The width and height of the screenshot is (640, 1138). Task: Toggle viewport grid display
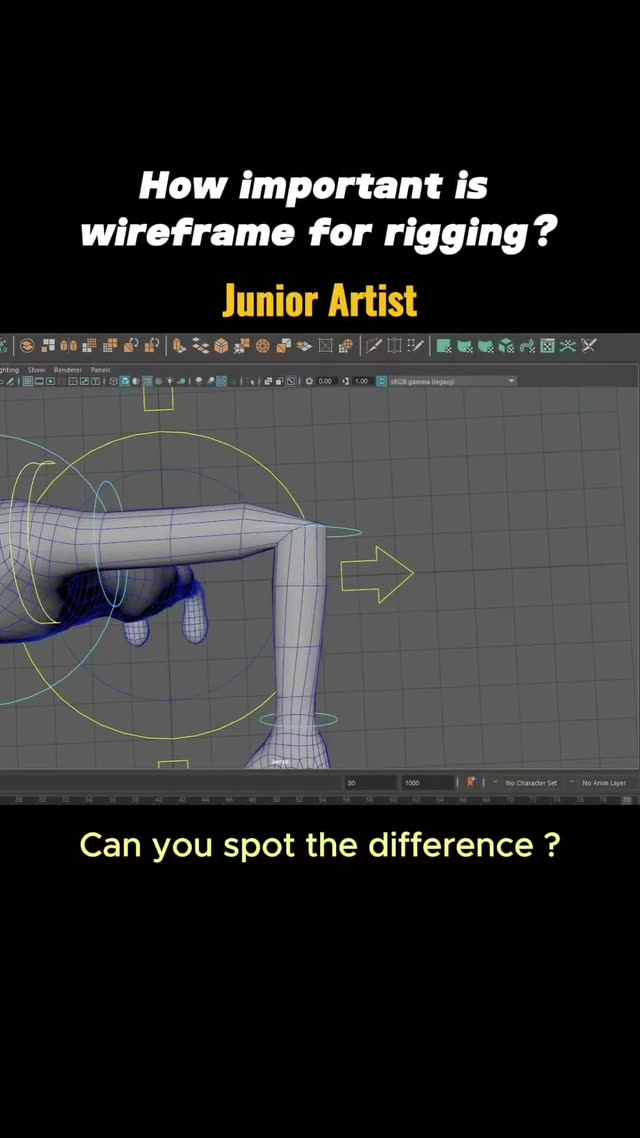coord(28,381)
